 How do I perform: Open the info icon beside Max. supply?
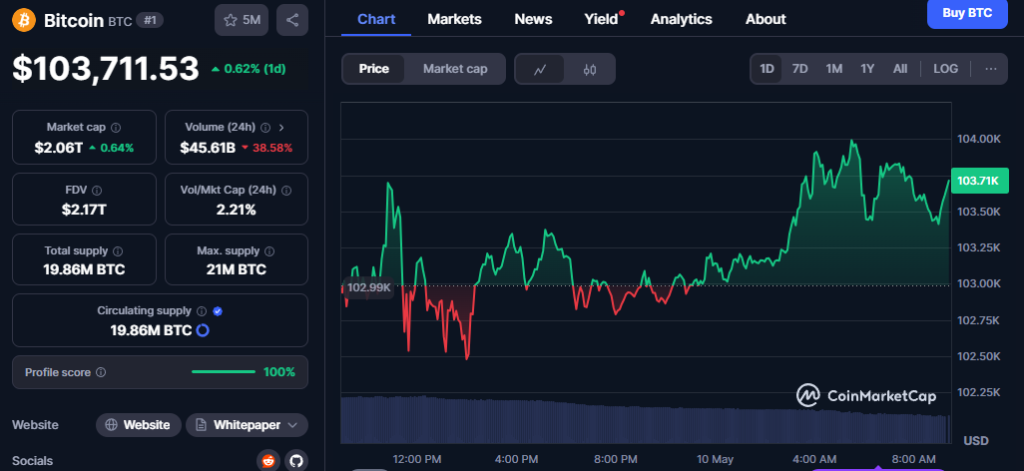(270, 251)
